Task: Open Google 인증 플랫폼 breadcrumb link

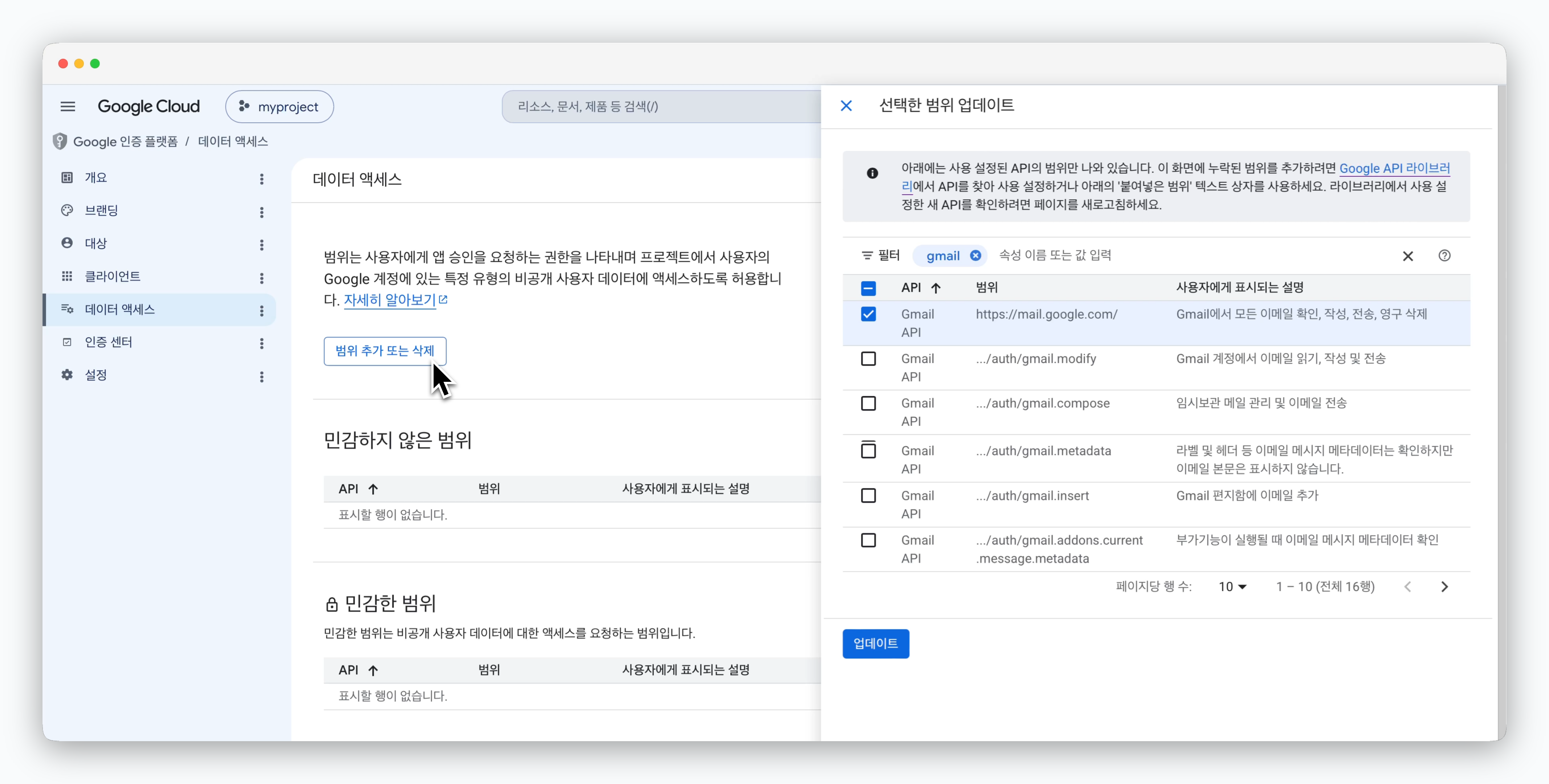Action: (126, 141)
